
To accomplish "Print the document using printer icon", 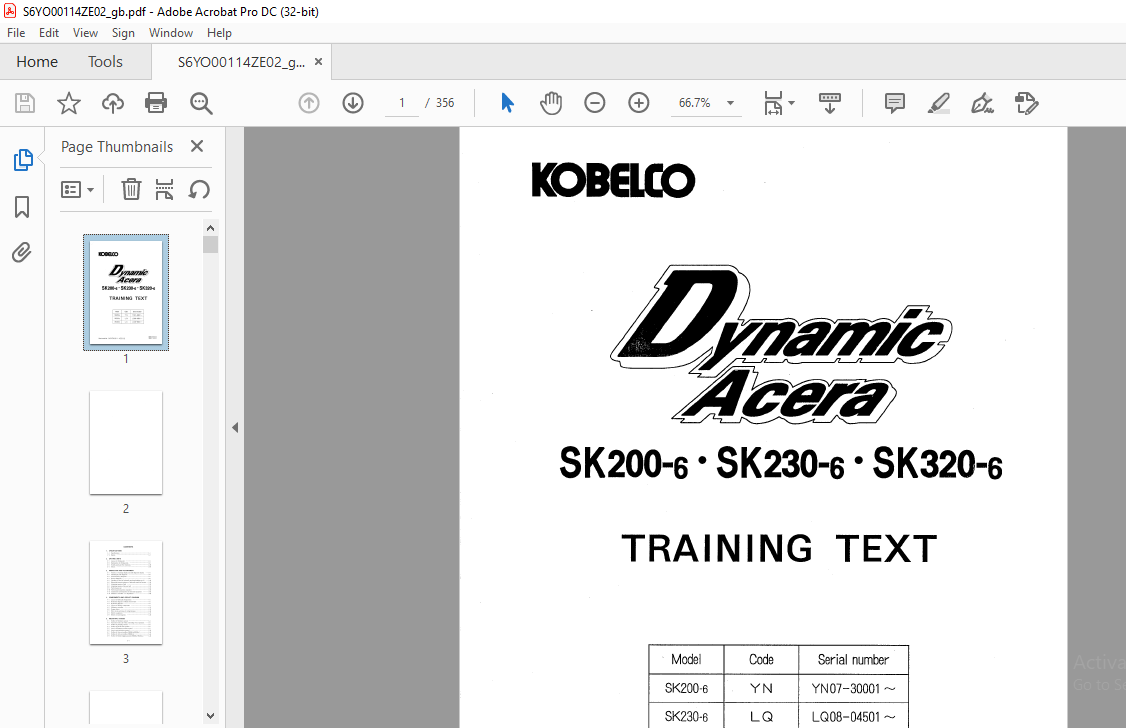I will click(x=156, y=103).
